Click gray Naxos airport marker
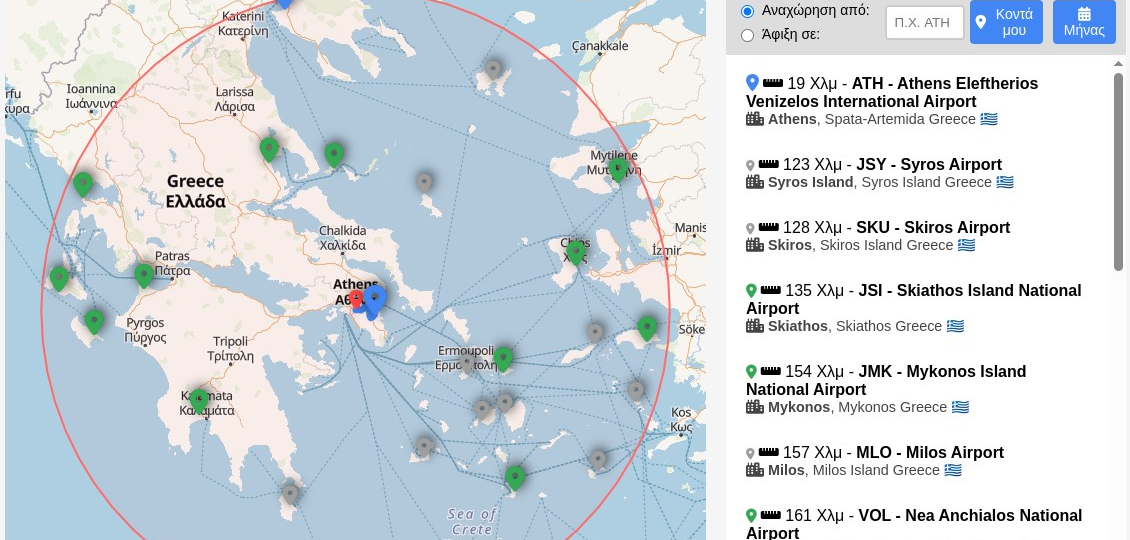Viewport: 1130px width, 540px height. point(505,402)
